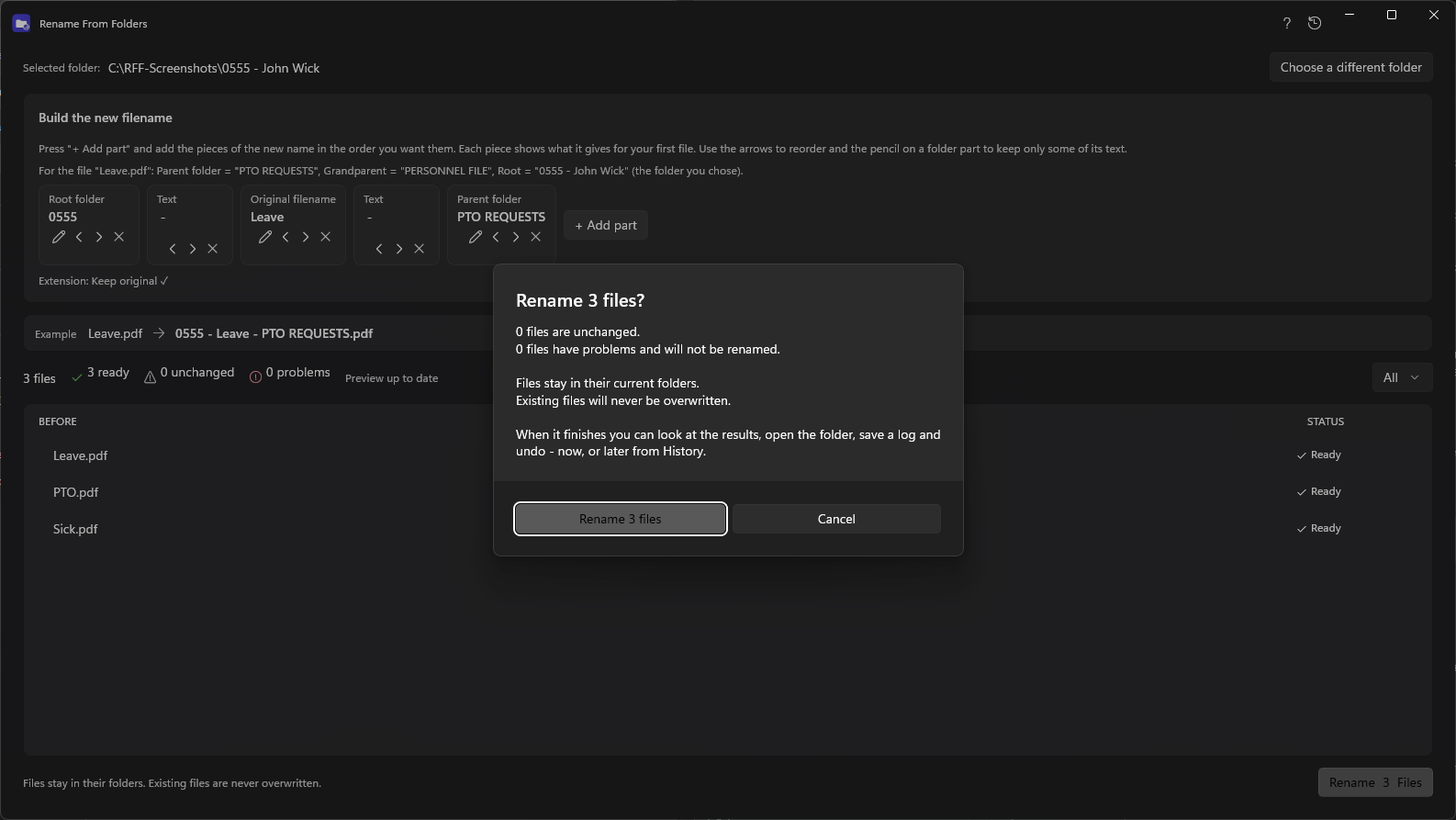Screen dimensions: 1456x820
Task: Move Parent folder part left
Action: [x=496, y=237]
